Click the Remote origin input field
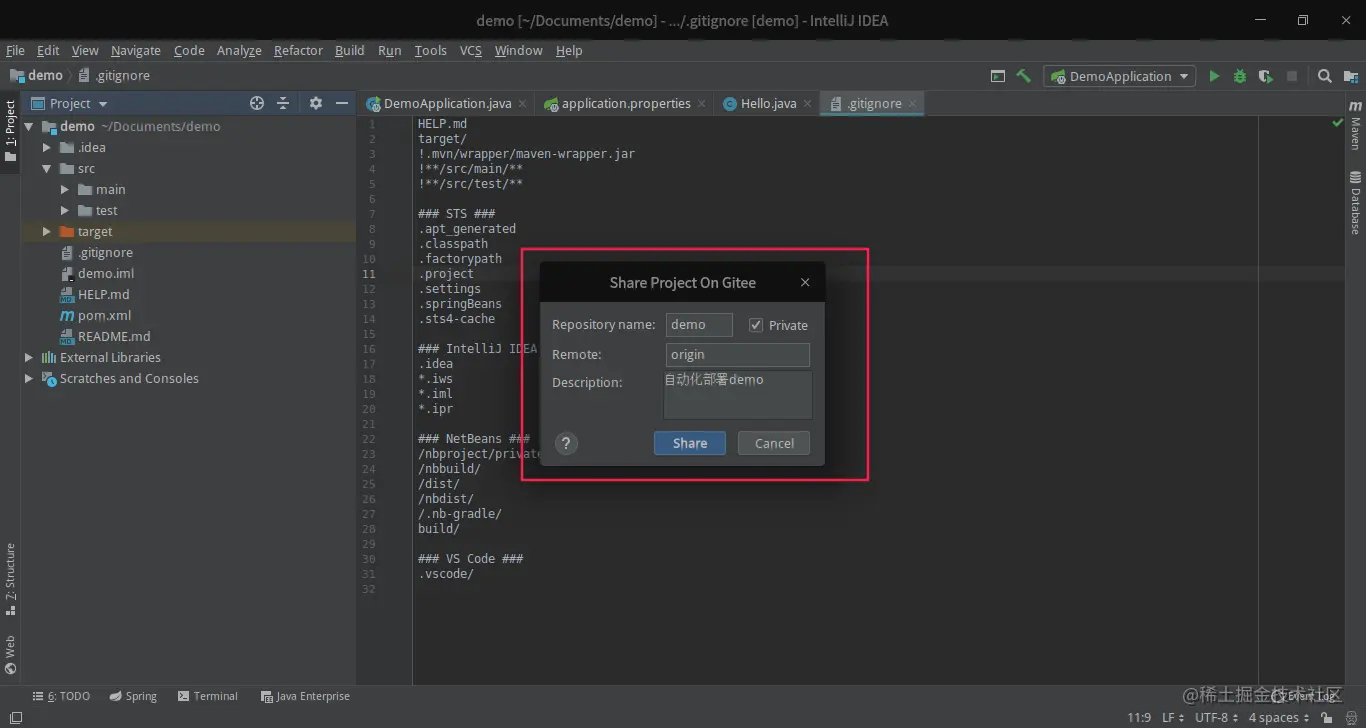 click(738, 355)
